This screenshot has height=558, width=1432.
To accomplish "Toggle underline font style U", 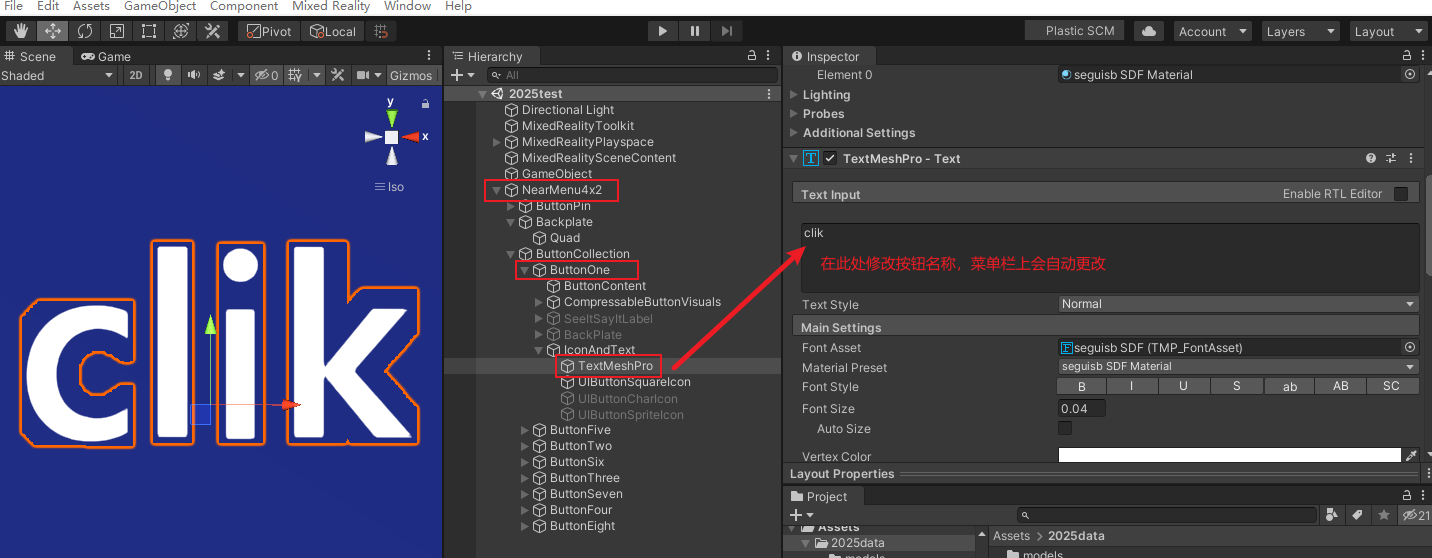I will 1183,386.
